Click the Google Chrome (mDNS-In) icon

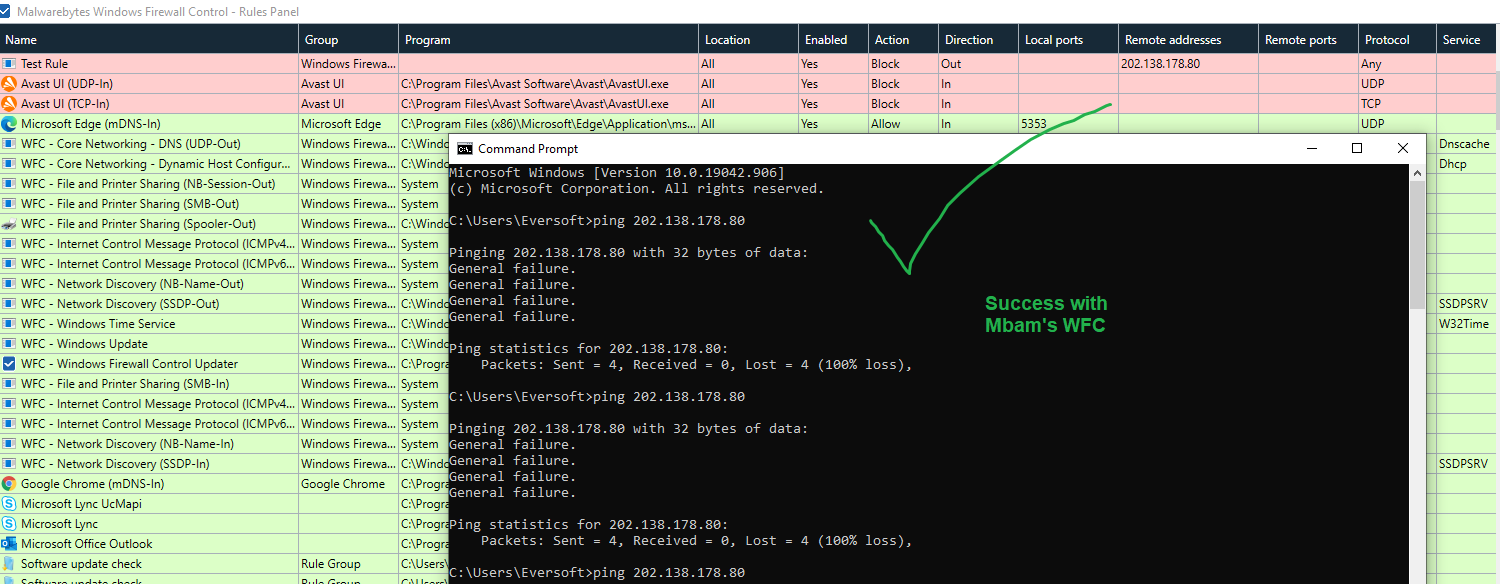tap(9, 484)
